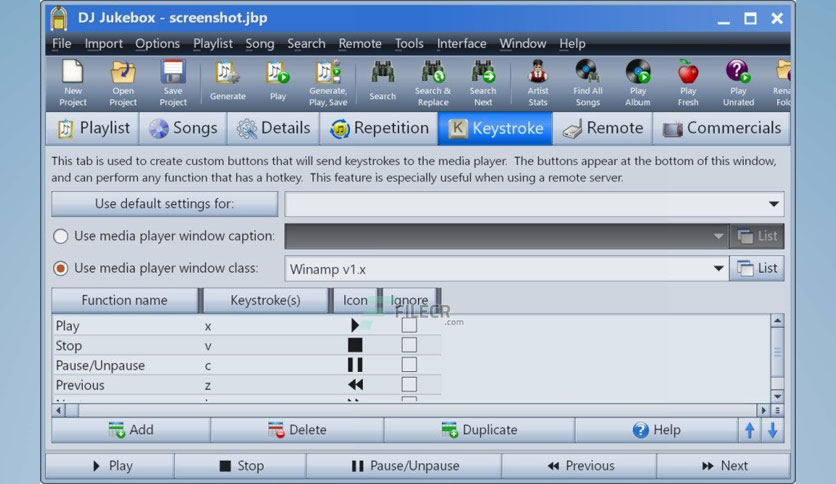The width and height of the screenshot is (836, 484).
Task: Switch to the Commercials tab
Action: tap(721, 128)
